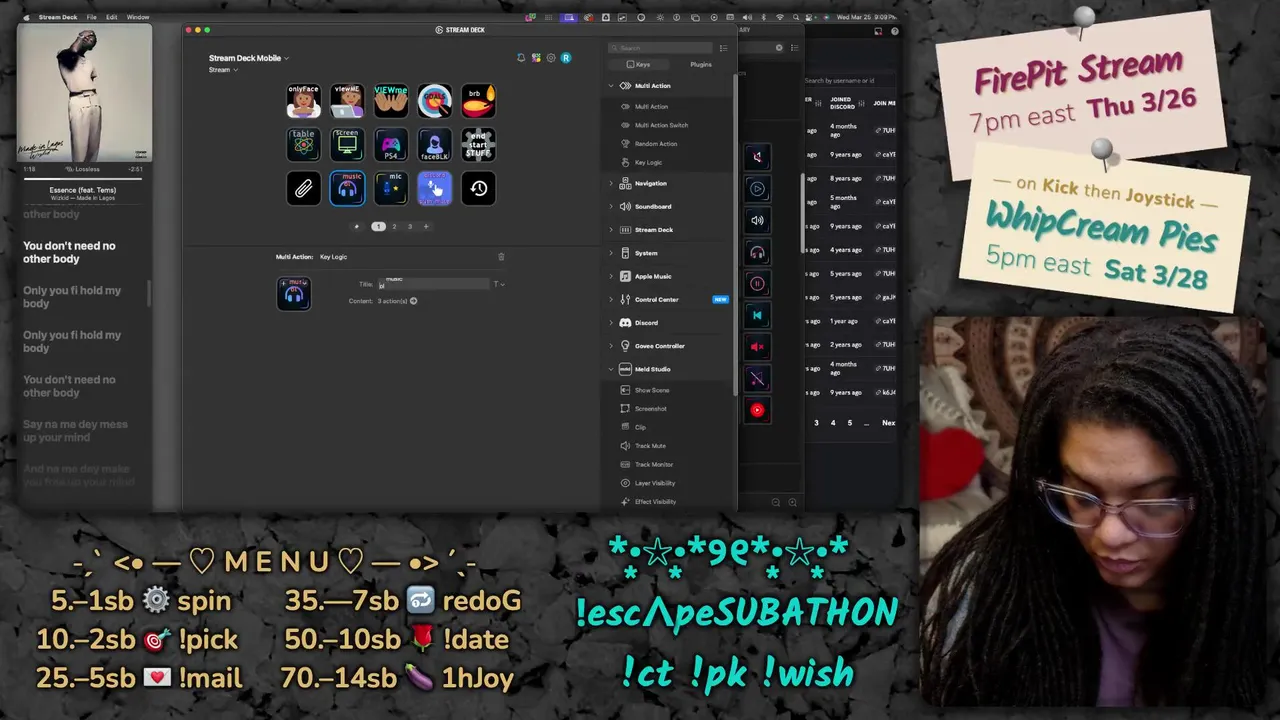
Task: Open the title text style dropdown
Action: (499, 284)
